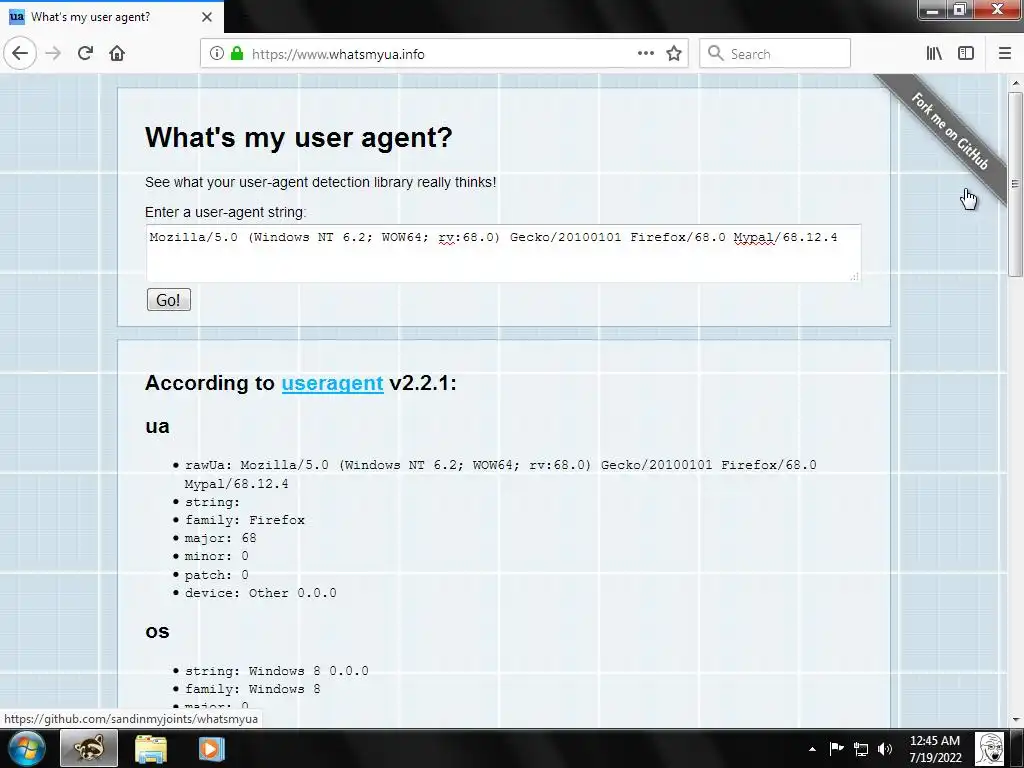Click the Go! button
This screenshot has height=768, width=1024.
click(168, 300)
